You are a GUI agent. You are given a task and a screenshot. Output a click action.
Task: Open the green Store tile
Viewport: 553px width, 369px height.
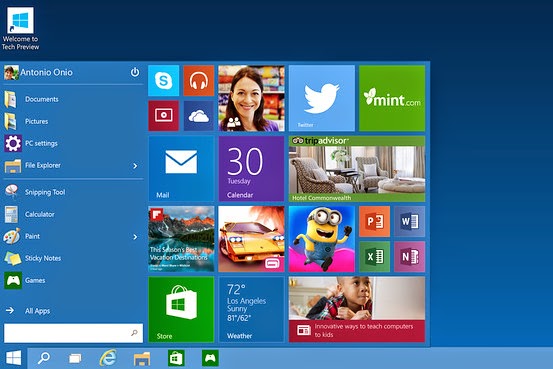point(181,309)
